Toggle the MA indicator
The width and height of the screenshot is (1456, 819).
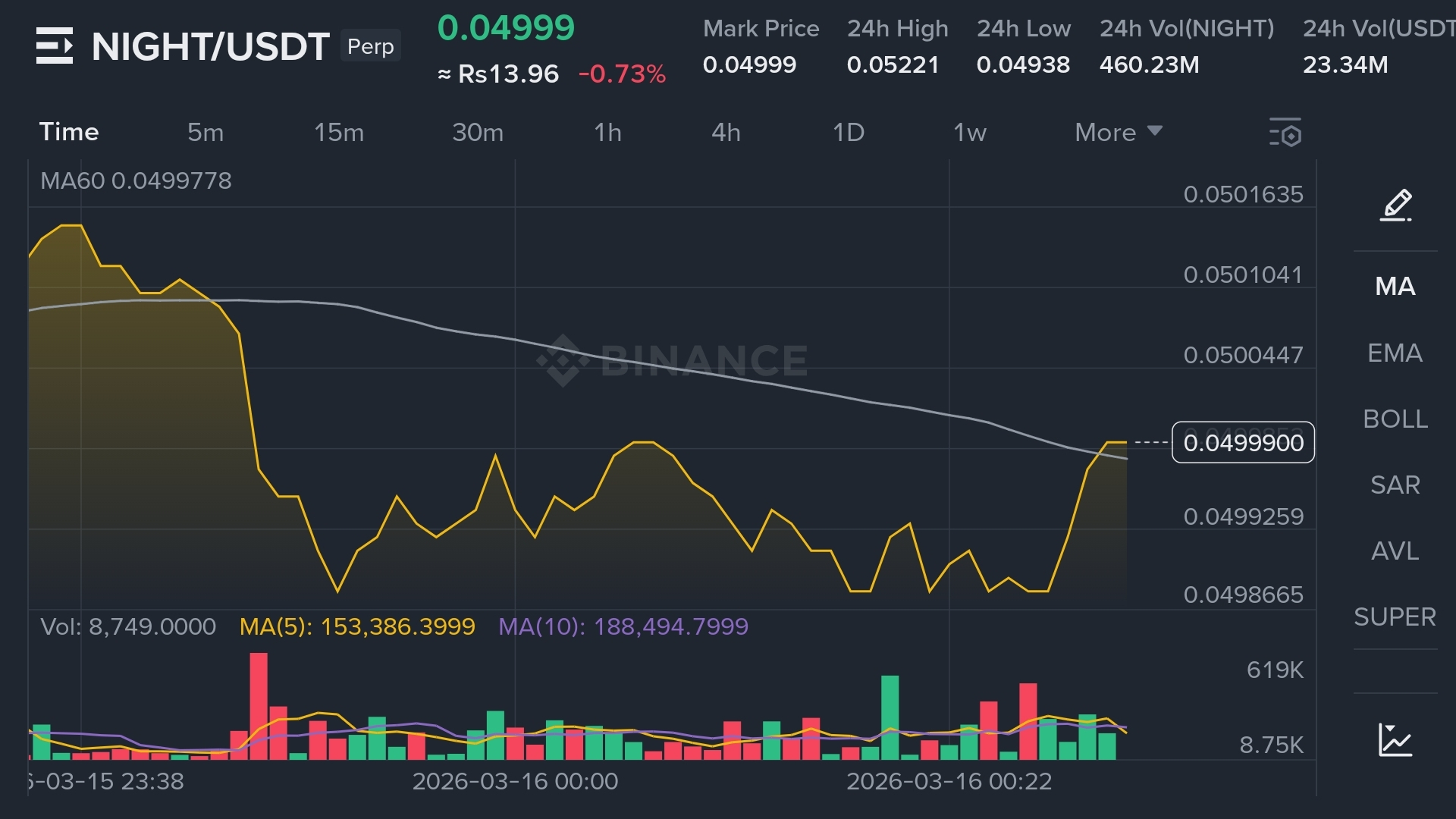pos(1395,287)
